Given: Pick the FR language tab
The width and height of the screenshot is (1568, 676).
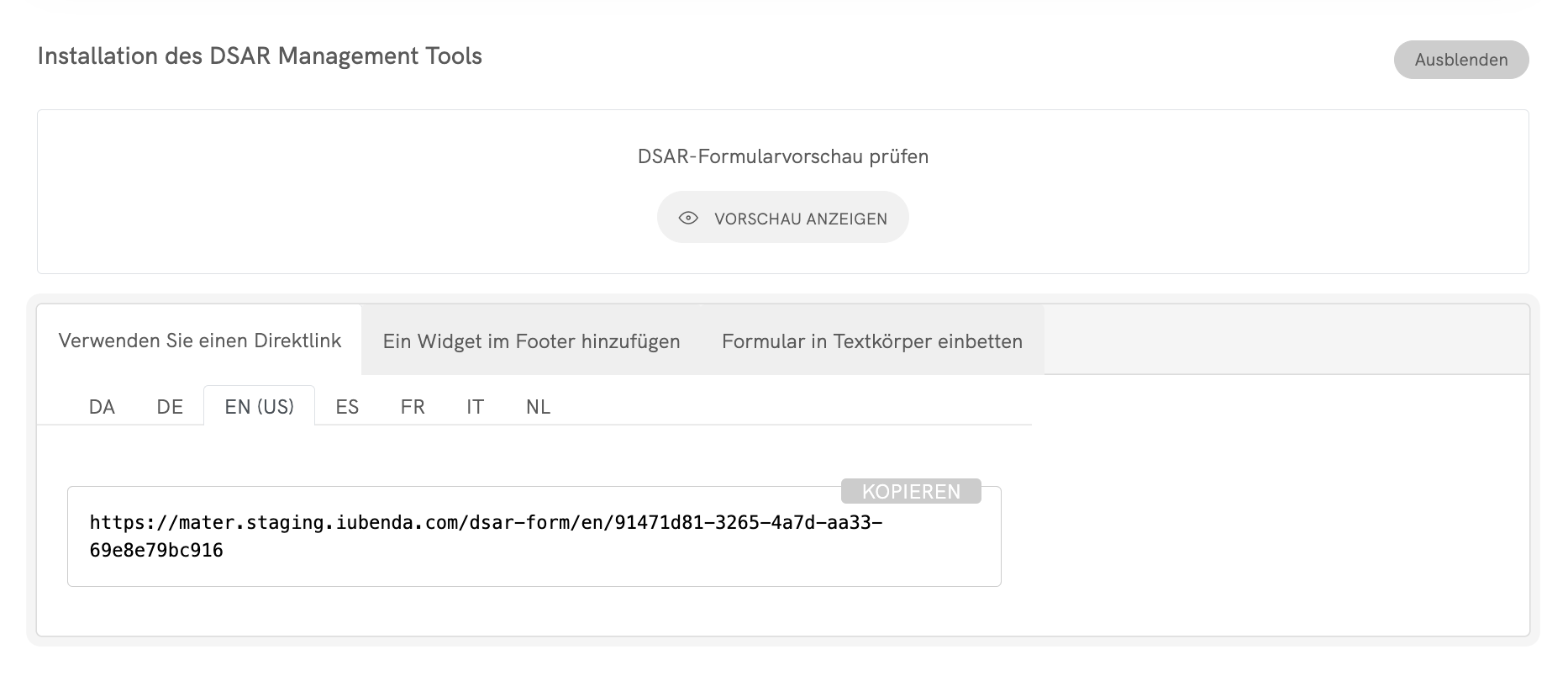Looking at the screenshot, I should (x=413, y=407).
